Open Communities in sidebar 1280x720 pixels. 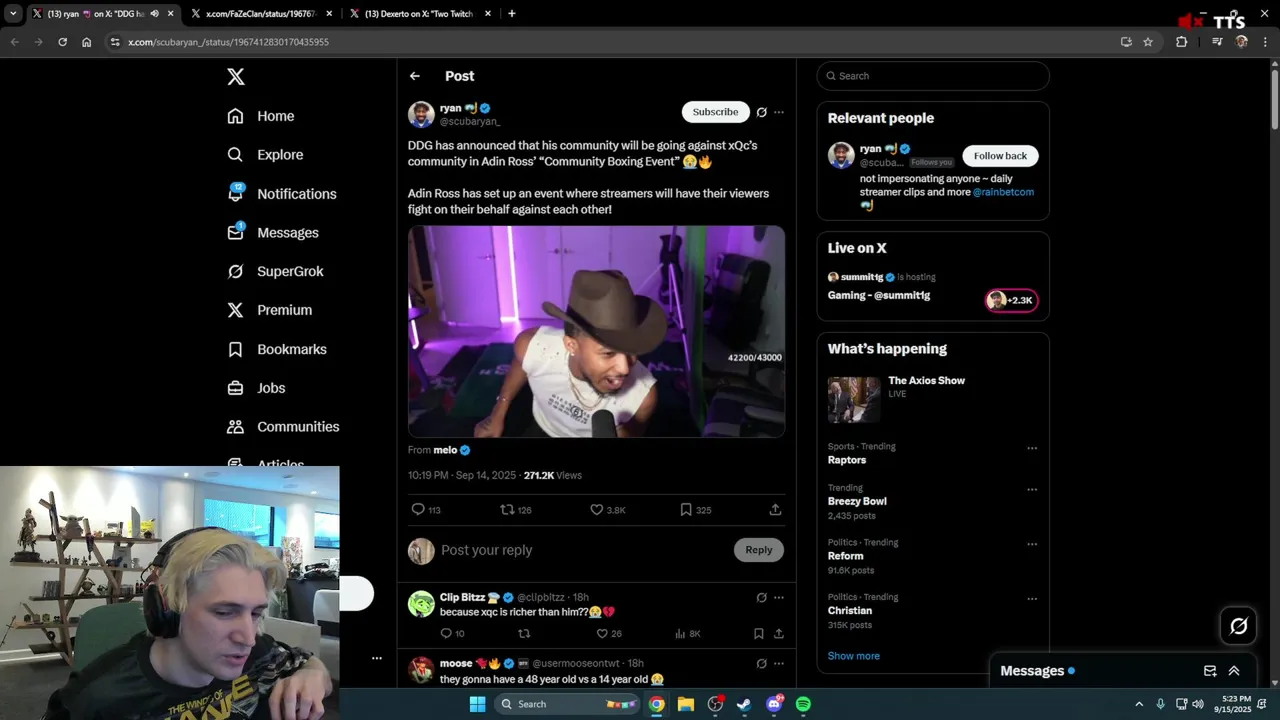click(x=283, y=427)
